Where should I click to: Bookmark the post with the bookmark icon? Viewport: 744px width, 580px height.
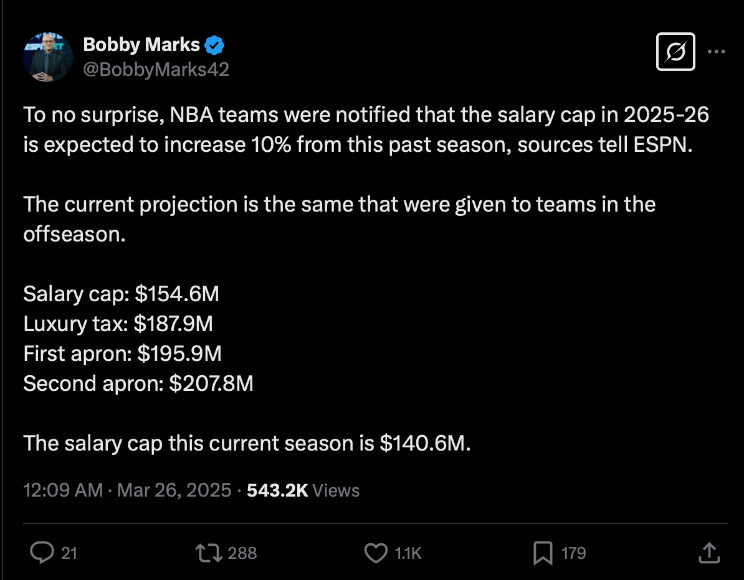[x=543, y=552]
